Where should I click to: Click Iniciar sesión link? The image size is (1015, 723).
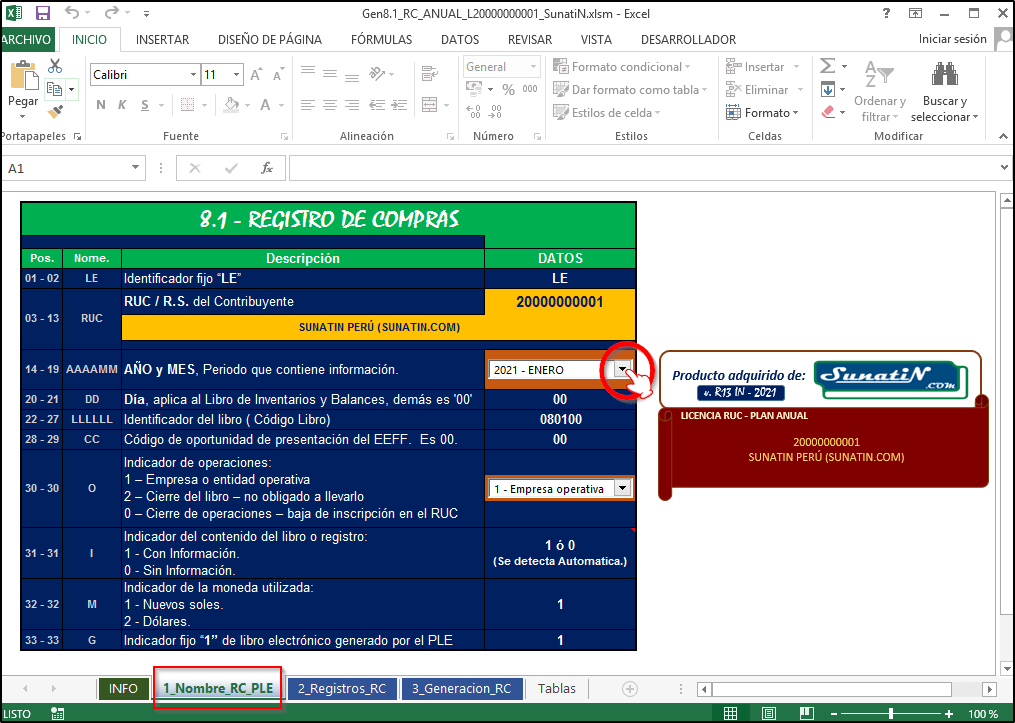(952, 40)
